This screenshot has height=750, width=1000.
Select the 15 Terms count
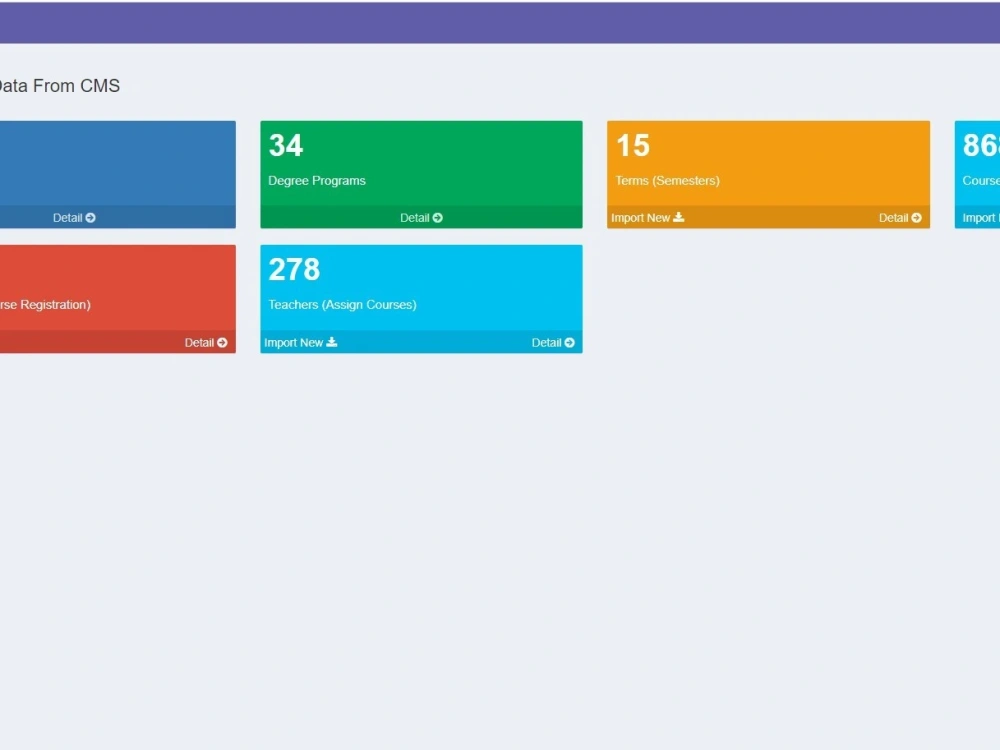(x=633, y=145)
